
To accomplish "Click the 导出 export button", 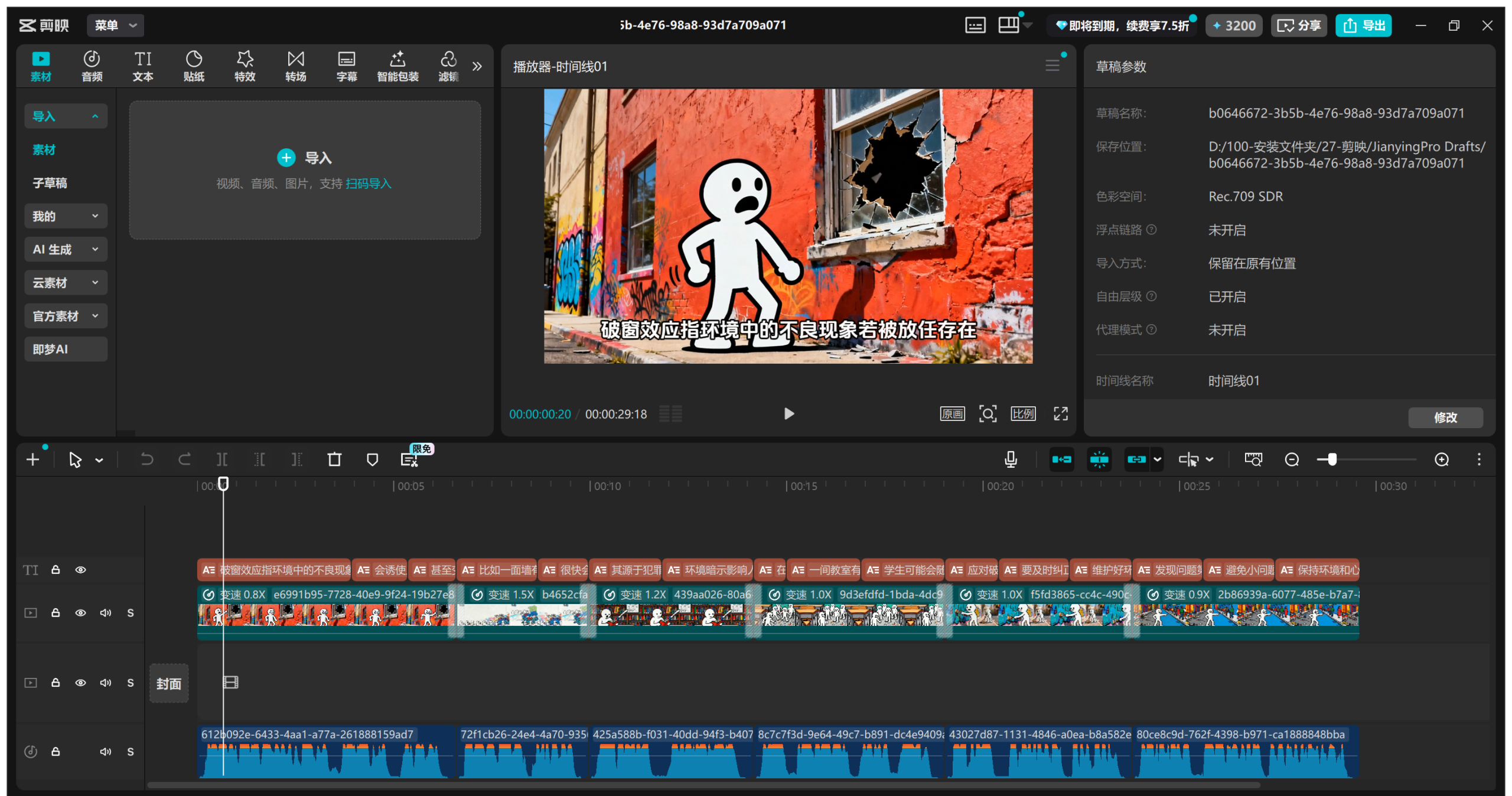I will [1363, 25].
